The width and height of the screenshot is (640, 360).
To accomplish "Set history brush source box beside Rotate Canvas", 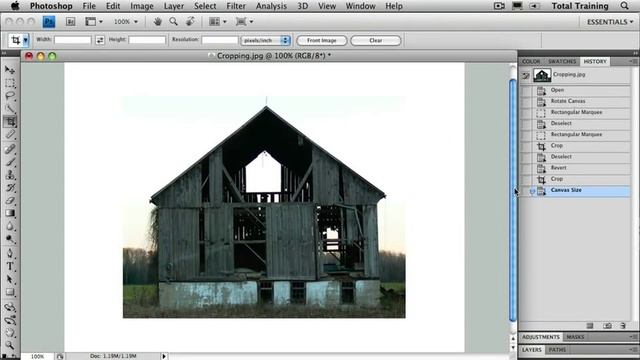I will (526, 101).
